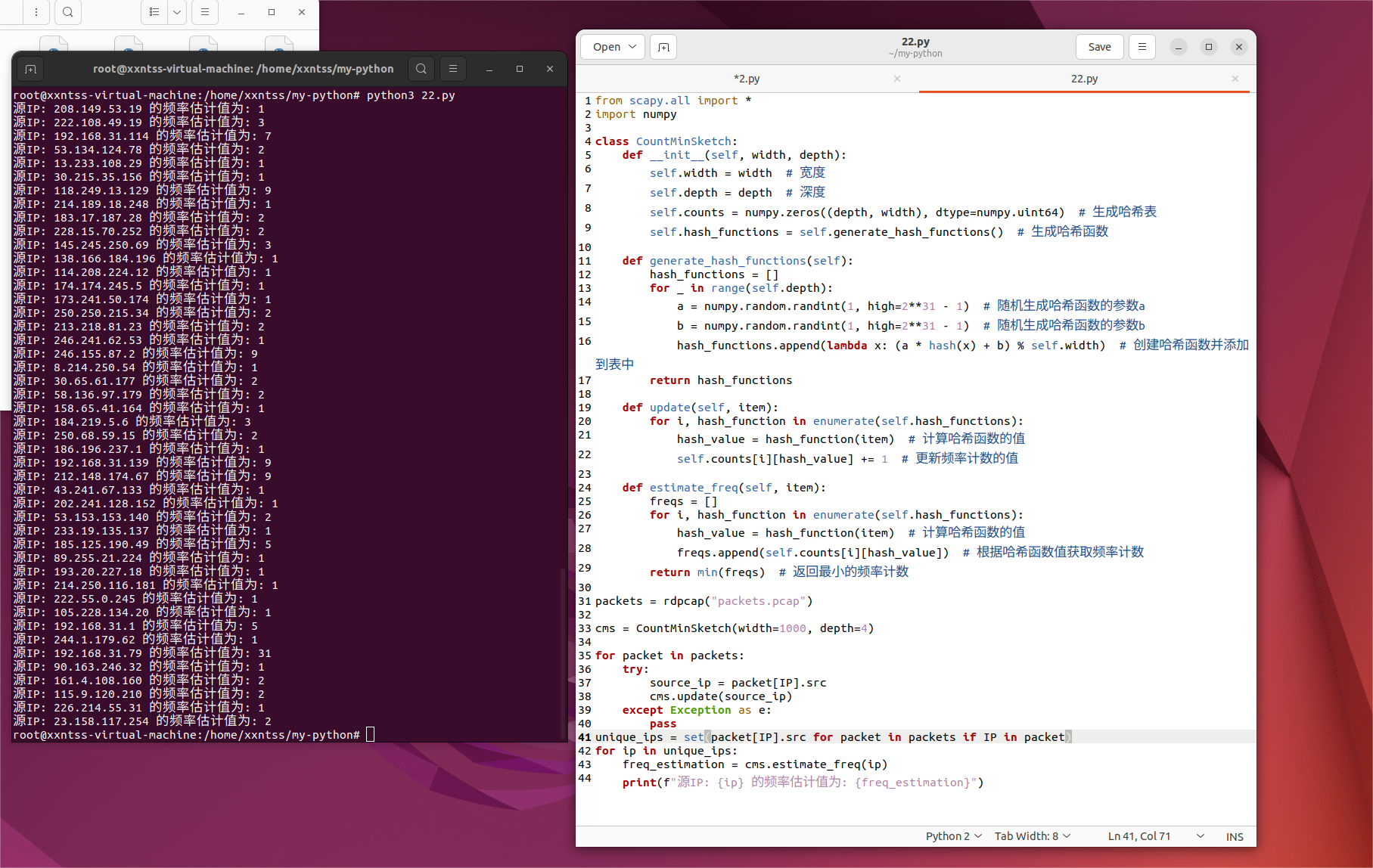Click the 'except Exception as e:' line
This screenshot has height=868, width=1373.
pos(697,710)
